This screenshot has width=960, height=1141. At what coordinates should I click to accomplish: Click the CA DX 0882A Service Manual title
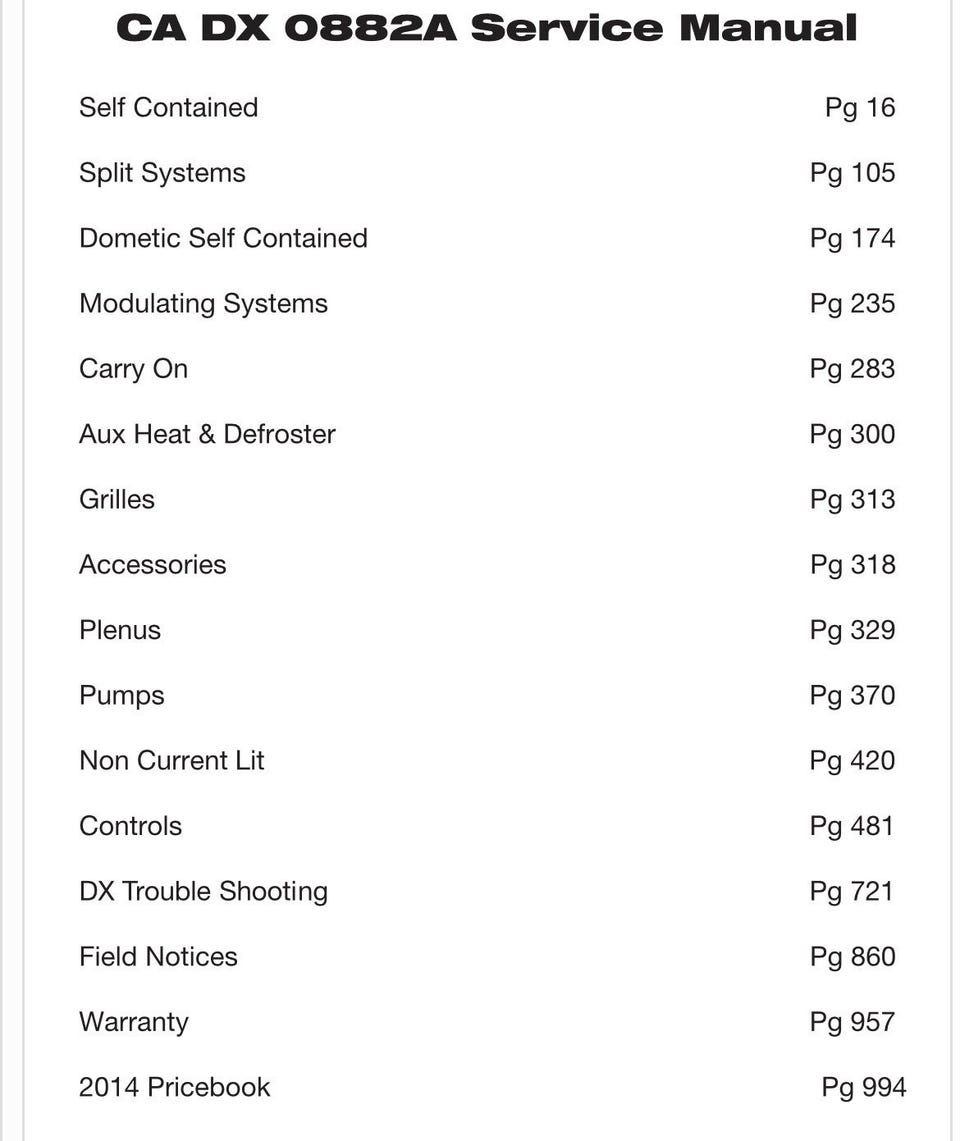point(486,28)
